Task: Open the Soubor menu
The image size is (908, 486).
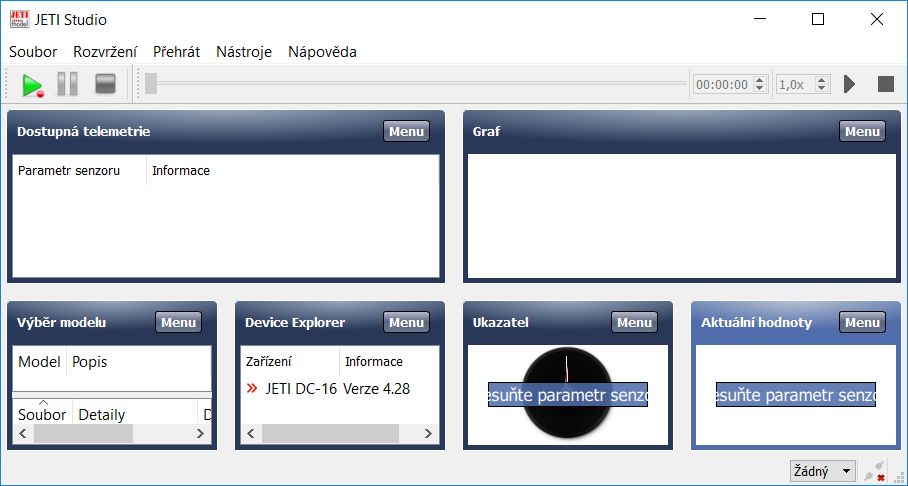Action: pyautogui.click(x=33, y=52)
